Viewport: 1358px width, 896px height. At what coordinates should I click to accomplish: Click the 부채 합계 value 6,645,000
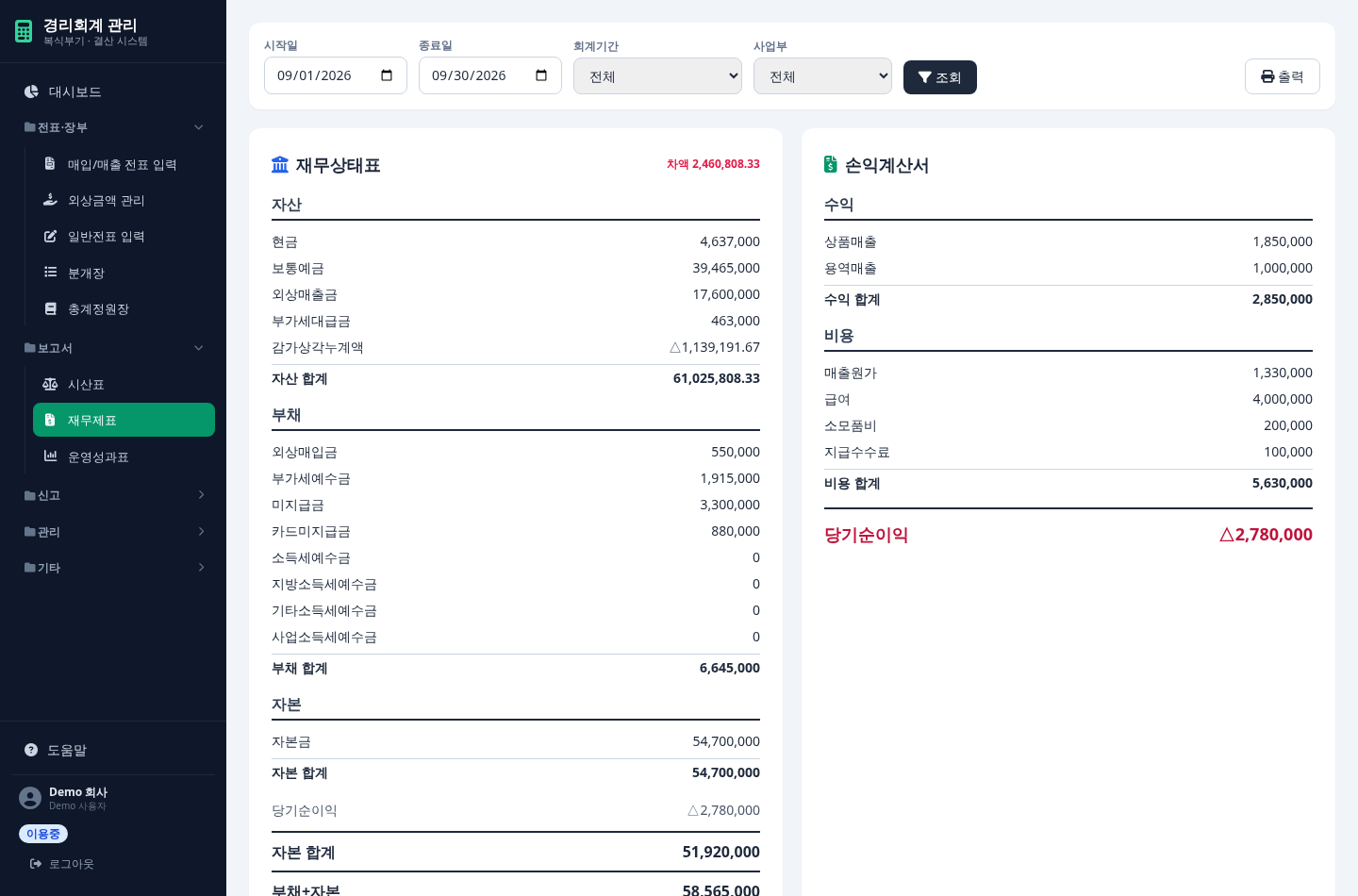(730, 668)
